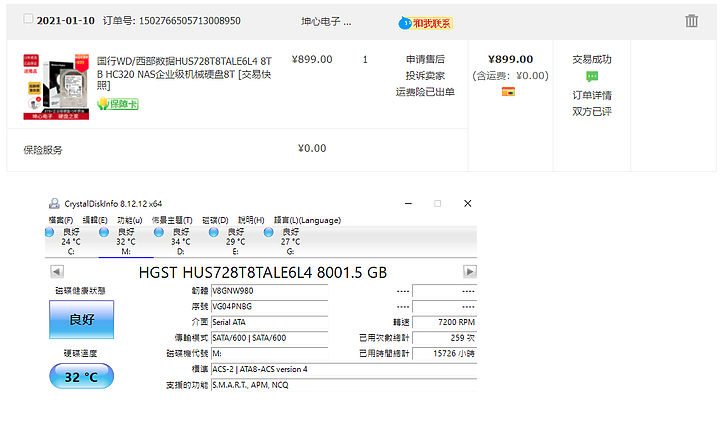Click the 交易成功 transaction status text
The width and height of the screenshot is (720, 440).
click(592, 59)
